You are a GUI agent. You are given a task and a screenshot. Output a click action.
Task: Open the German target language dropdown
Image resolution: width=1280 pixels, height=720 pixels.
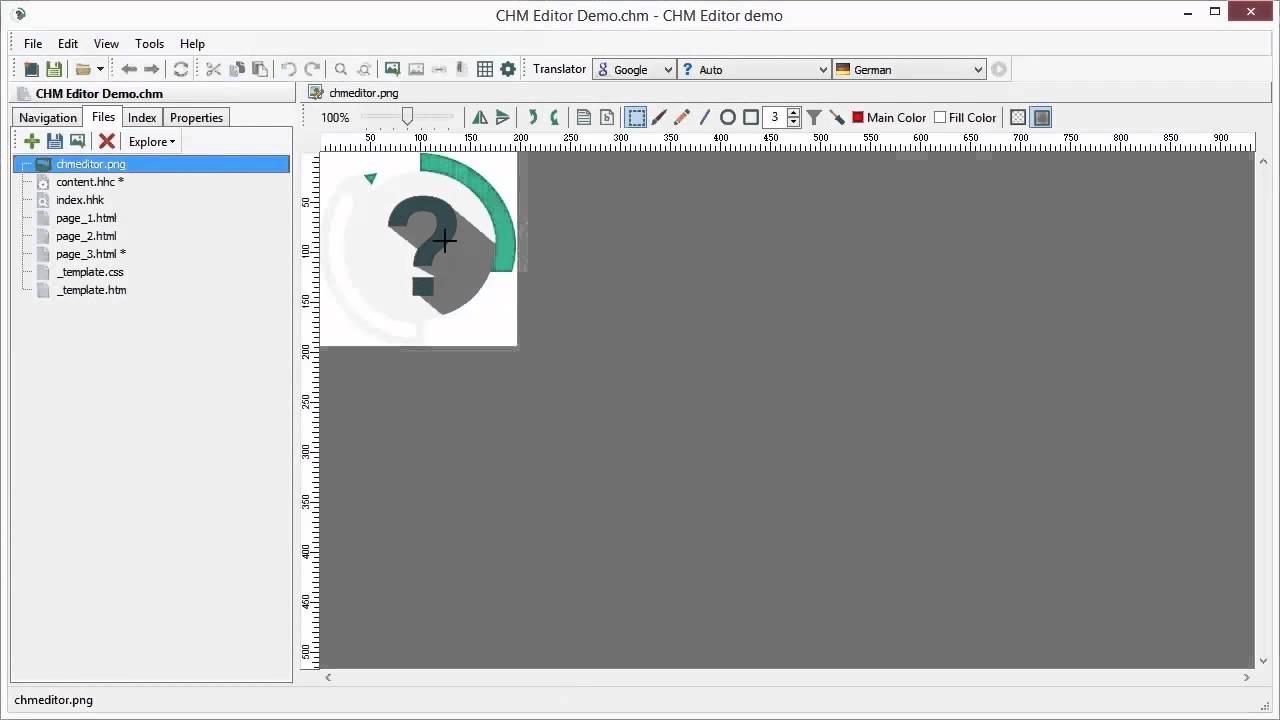coord(909,69)
